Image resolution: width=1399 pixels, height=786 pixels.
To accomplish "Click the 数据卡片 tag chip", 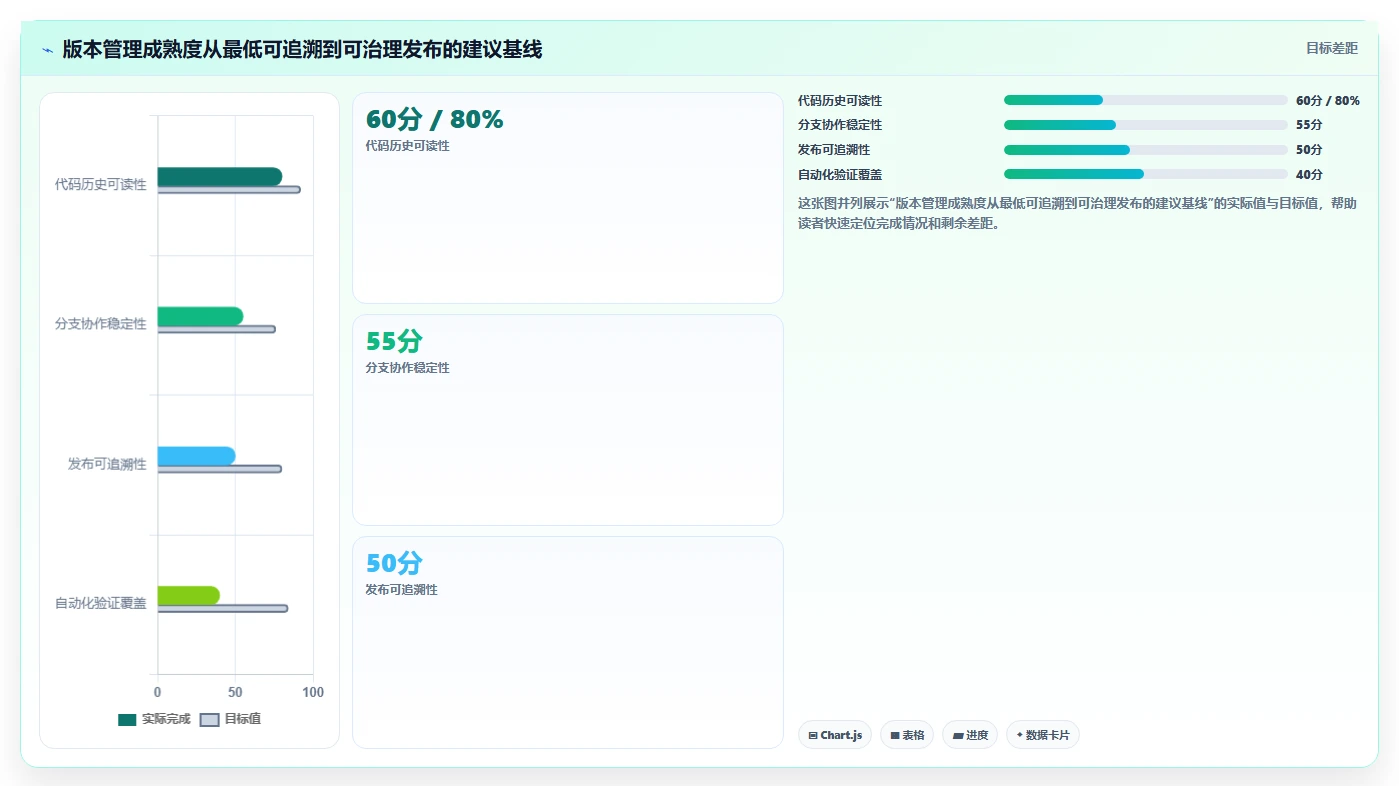I will 1043,735.
